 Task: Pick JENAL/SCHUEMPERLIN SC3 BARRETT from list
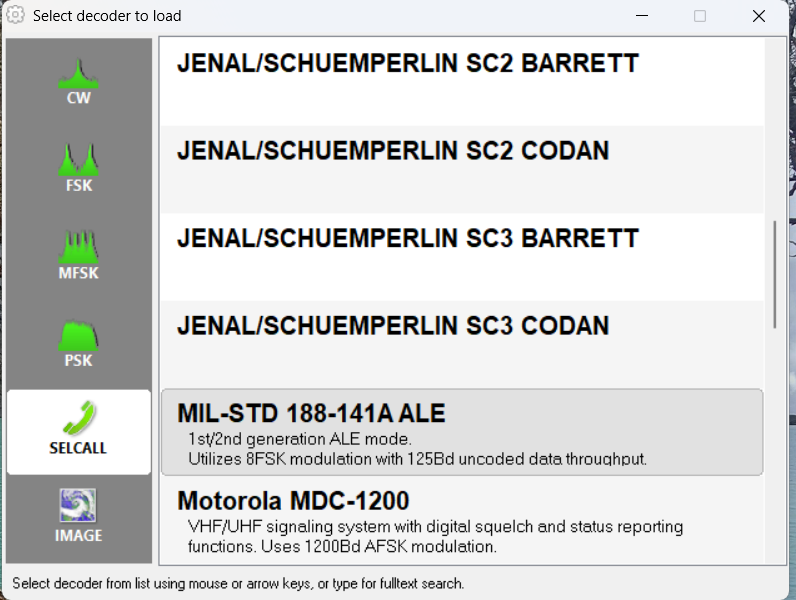pos(408,239)
